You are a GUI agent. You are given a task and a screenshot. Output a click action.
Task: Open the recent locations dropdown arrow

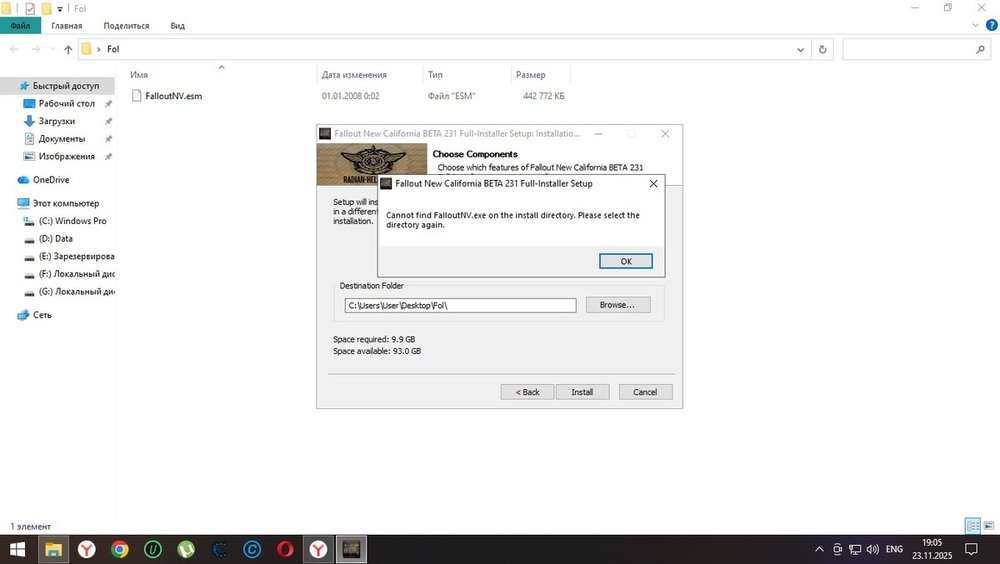52,49
